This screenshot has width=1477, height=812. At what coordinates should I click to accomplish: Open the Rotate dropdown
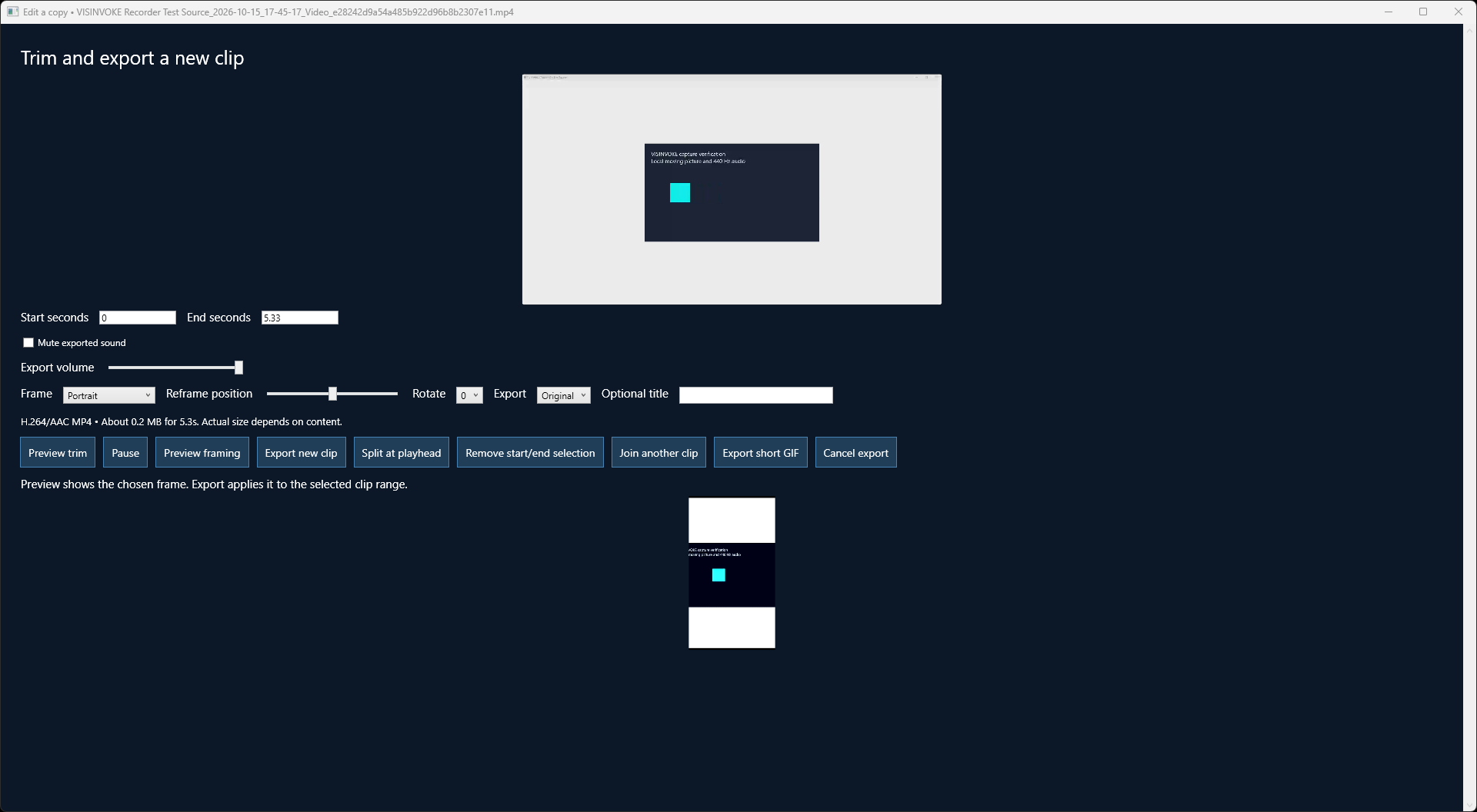pyautogui.click(x=469, y=395)
